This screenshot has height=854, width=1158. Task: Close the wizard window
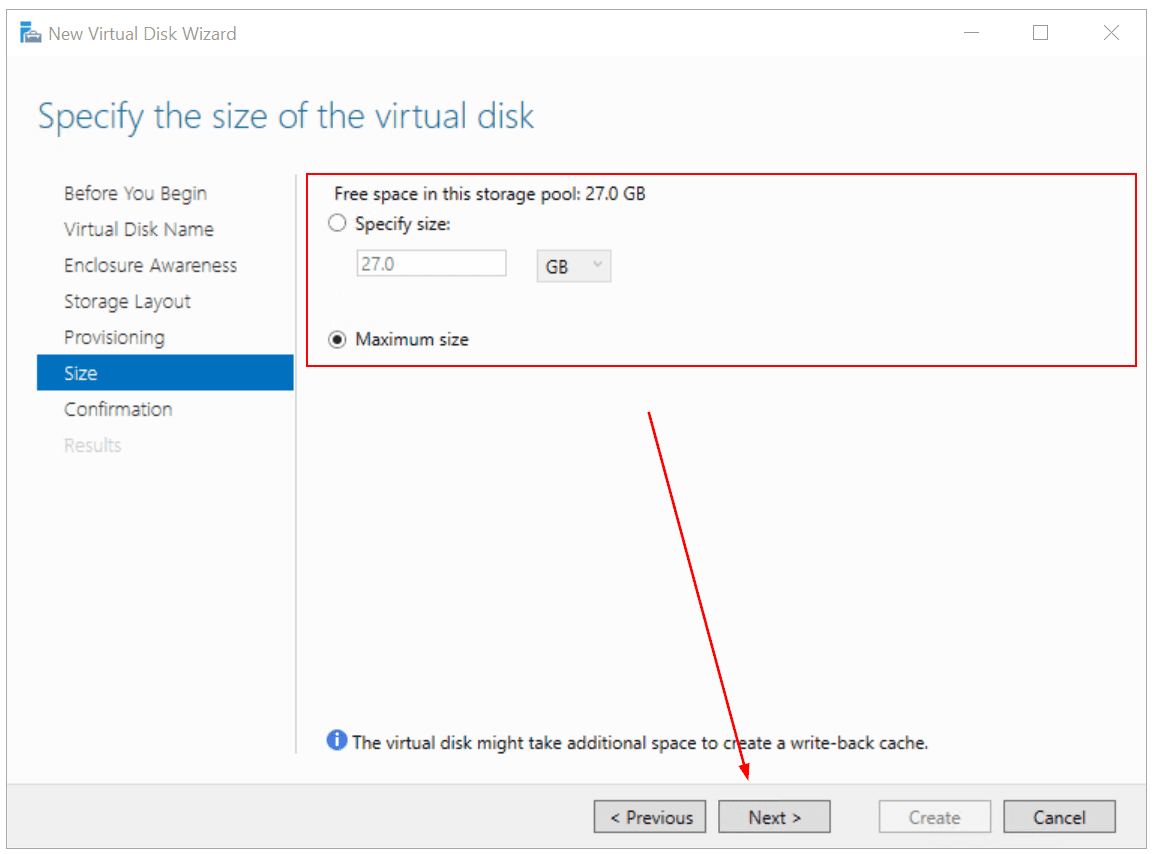[1111, 33]
